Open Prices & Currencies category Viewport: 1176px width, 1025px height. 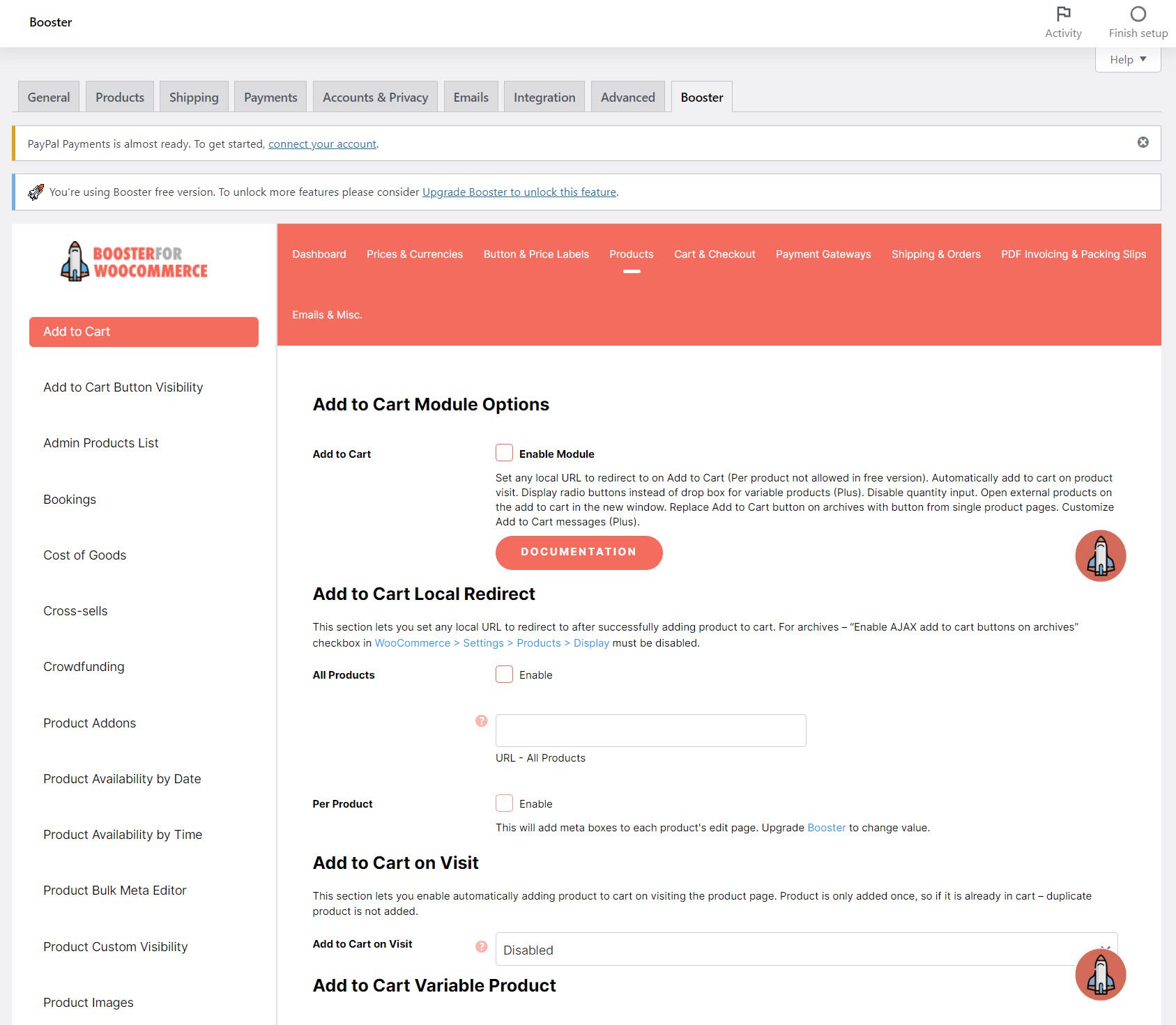tap(414, 254)
